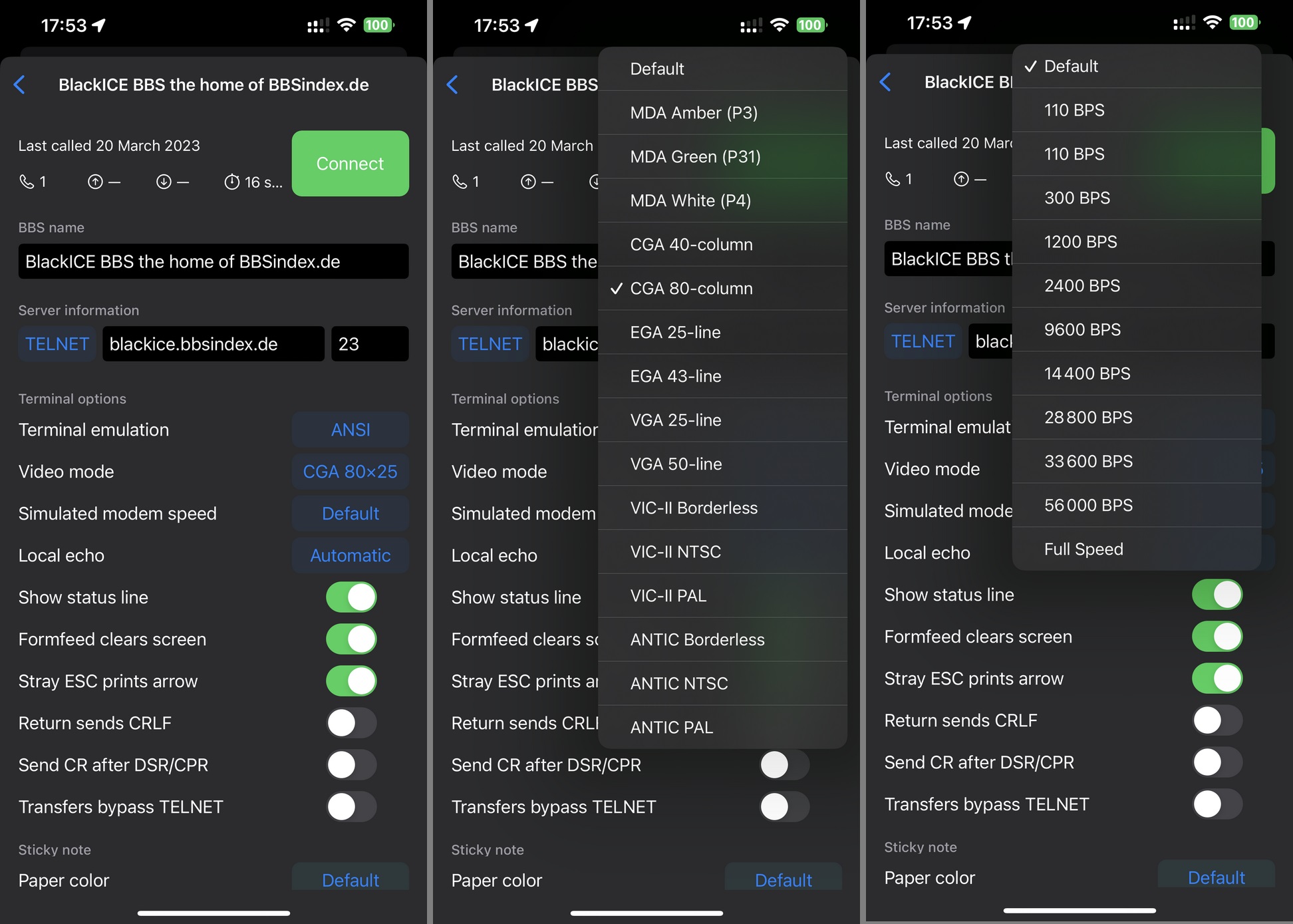Choose VIC-II Borderless video mode
Screen dimensions: 1293x924
pyautogui.click(x=723, y=508)
